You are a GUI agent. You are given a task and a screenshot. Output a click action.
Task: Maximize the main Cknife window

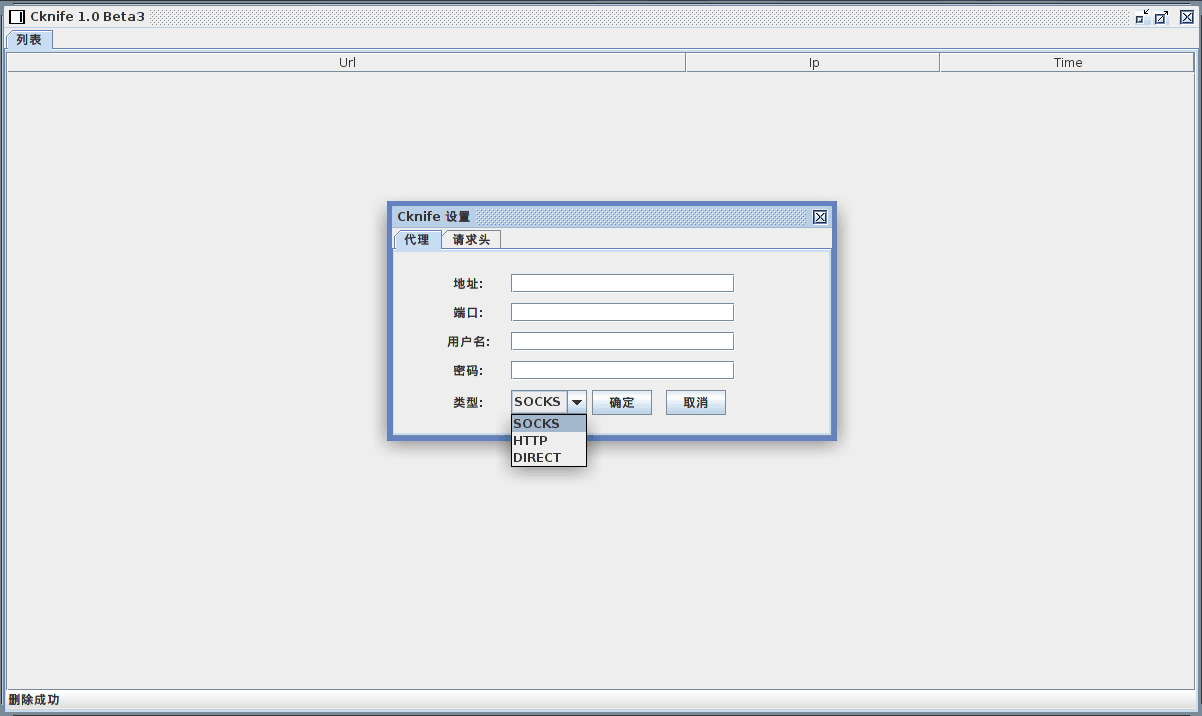pos(1162,17)
